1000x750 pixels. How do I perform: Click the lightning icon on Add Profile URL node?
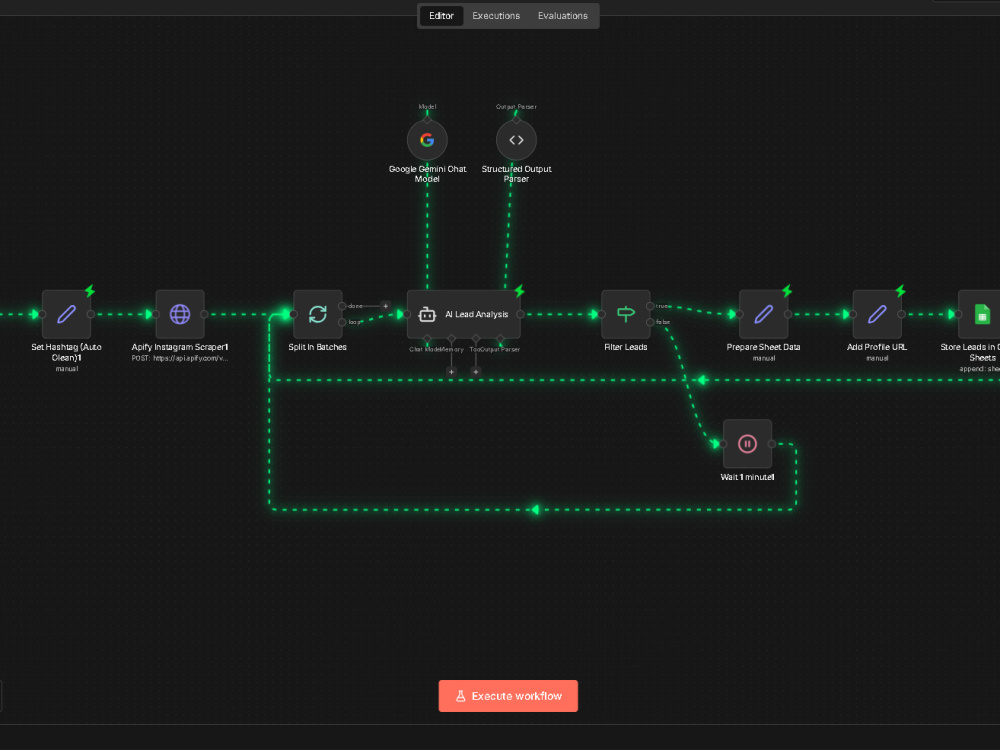pyautogui.click(x=901, y=291)
